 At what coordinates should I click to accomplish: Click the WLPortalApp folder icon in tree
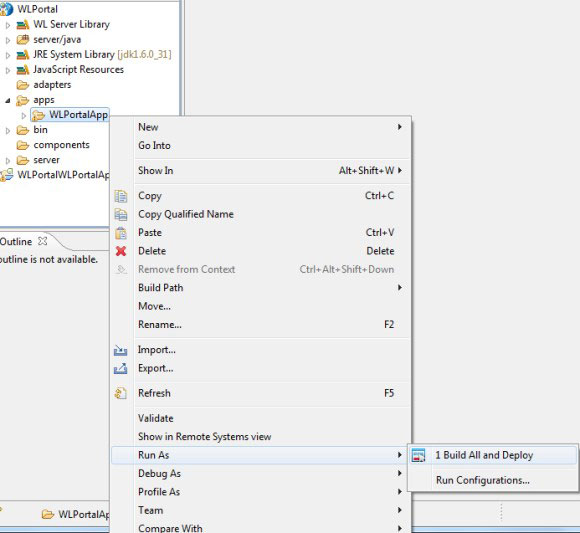coord(38,115)
